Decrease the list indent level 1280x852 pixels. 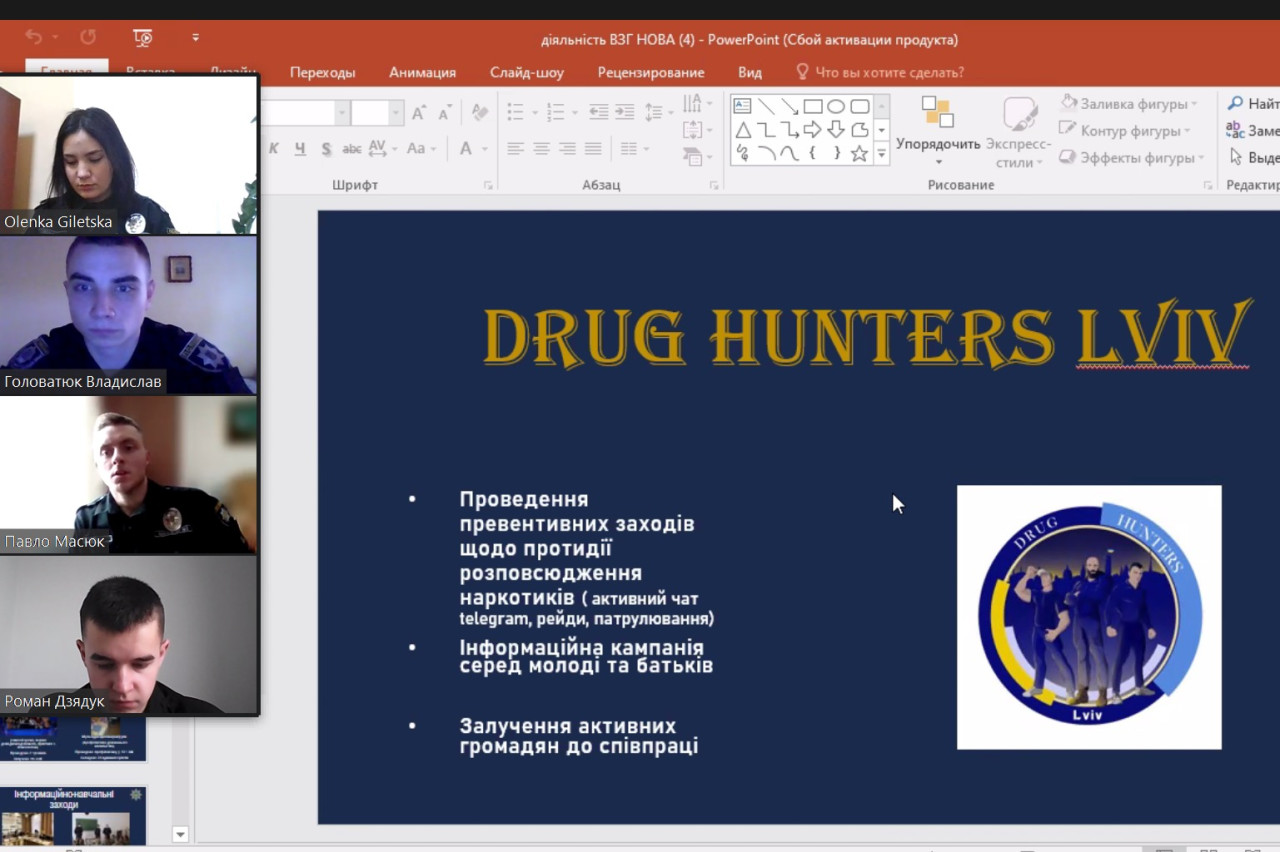pyautogui.click(x=599, y=112)
